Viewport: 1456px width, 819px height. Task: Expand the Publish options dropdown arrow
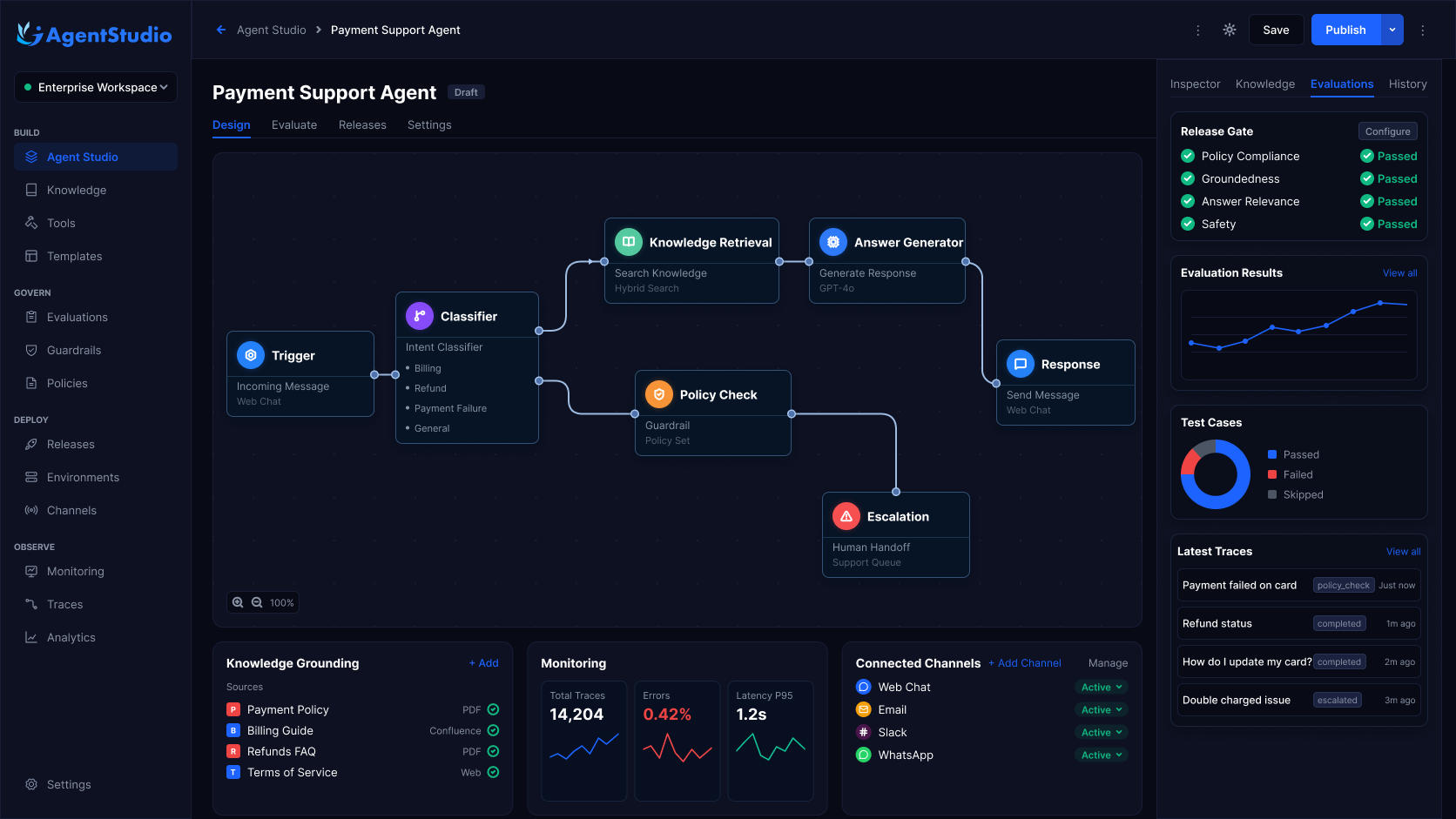(x=1392, y=30)
